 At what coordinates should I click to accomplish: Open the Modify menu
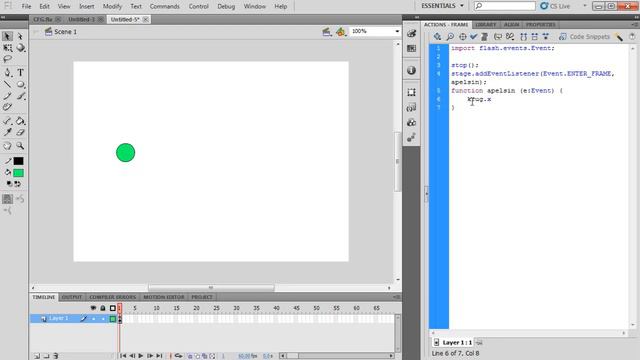[x=112, y=7]
